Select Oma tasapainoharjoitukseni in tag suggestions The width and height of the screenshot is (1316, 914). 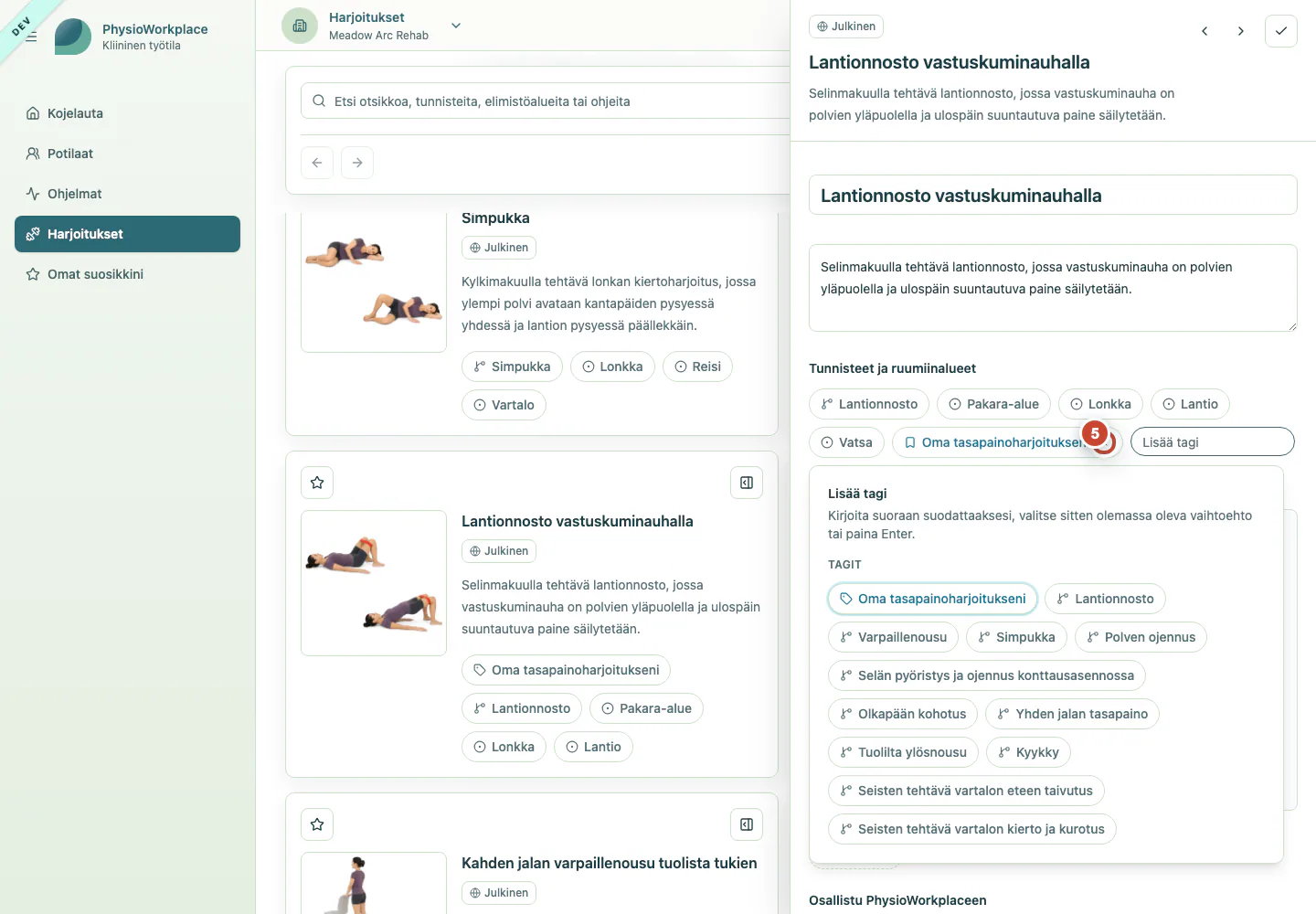pos(932,599)
